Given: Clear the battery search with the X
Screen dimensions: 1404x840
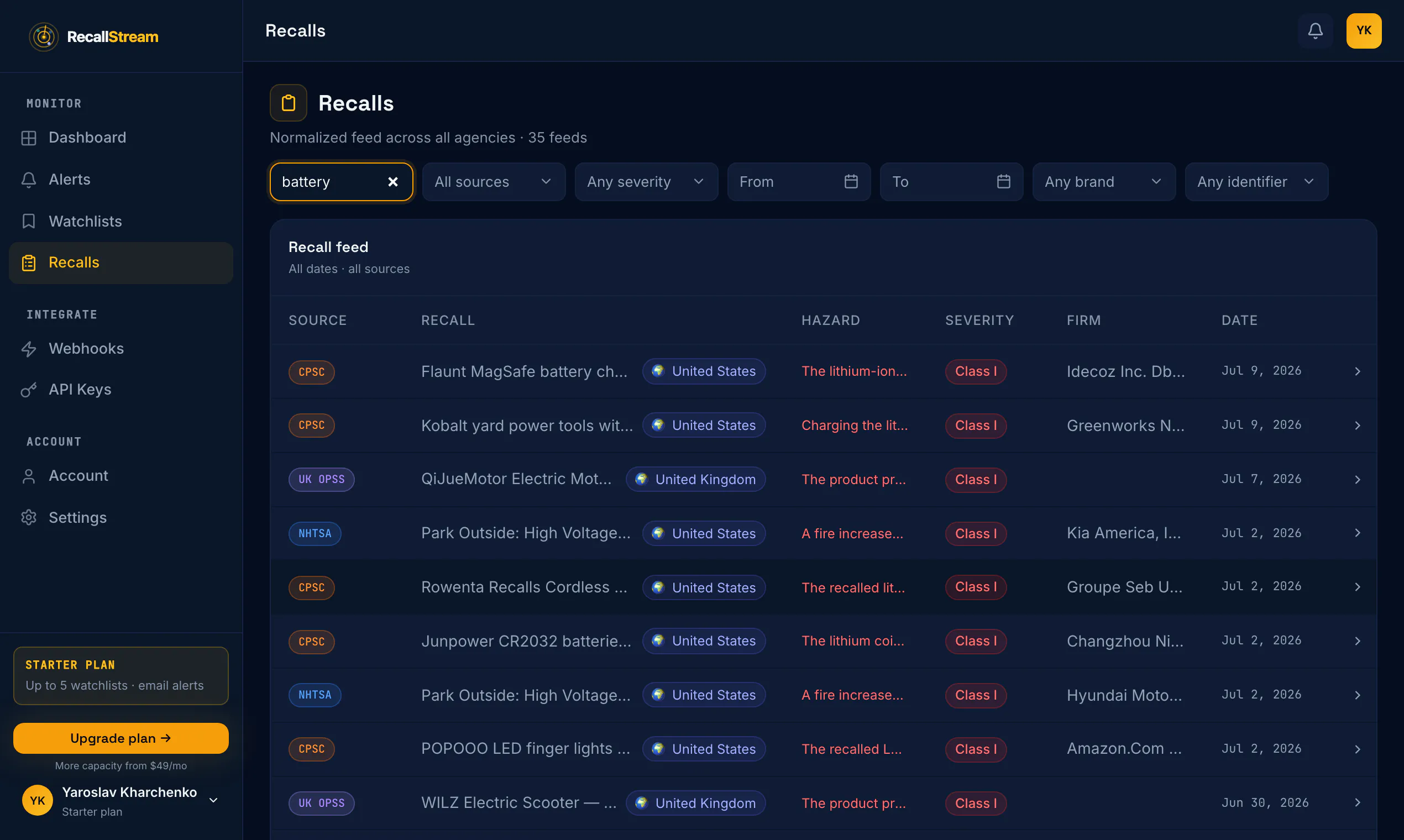Looking at the screenshot, I should click(x=393, y=182).
